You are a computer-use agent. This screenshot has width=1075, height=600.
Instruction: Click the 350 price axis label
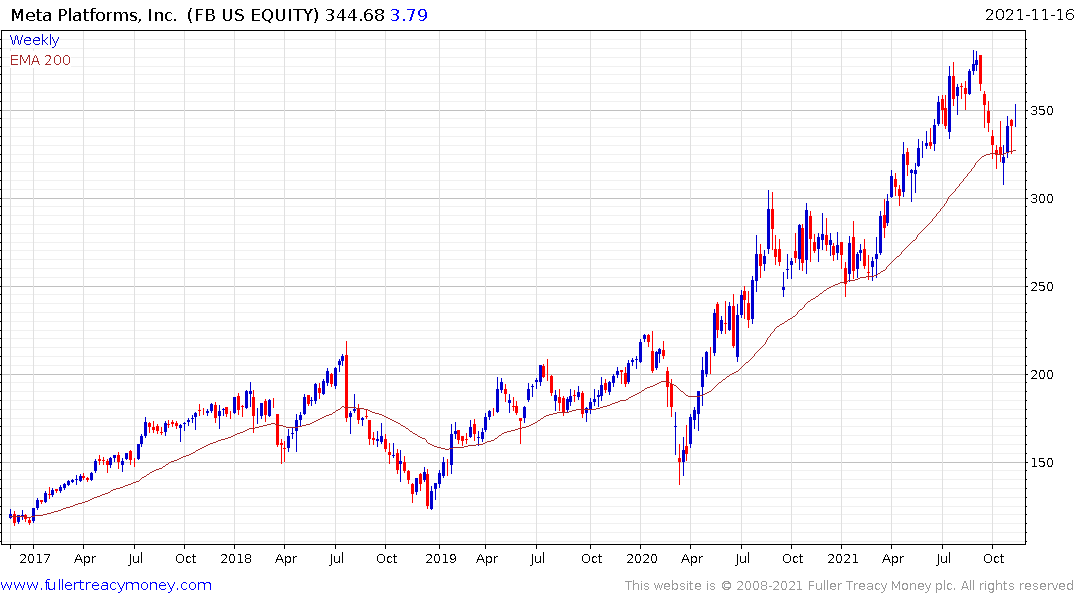click(1042, 110)
